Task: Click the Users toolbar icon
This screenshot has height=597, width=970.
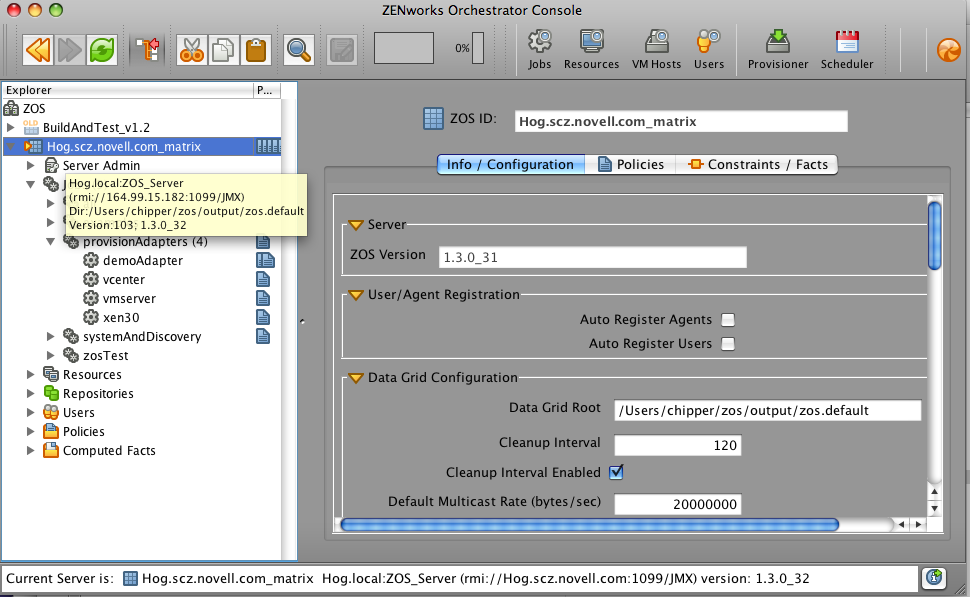Action: point(709,48)
